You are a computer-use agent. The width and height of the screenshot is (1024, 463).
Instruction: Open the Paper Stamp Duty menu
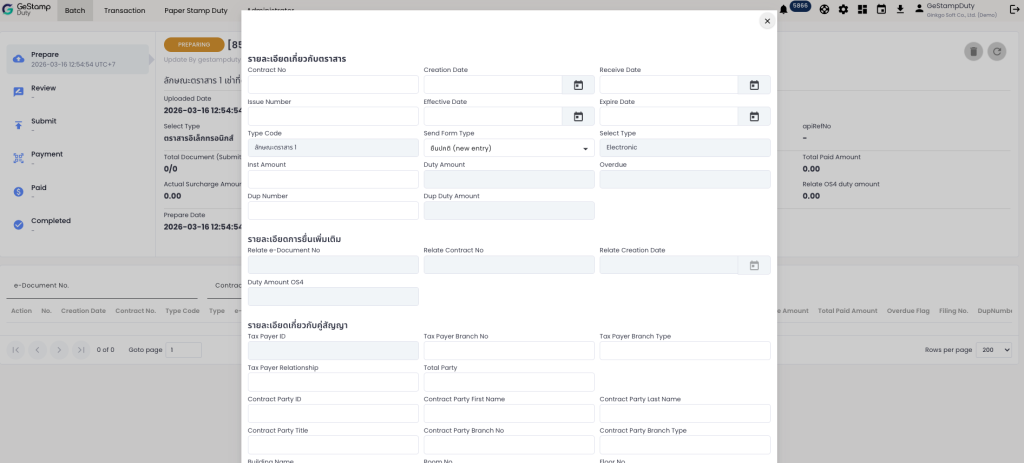pos(196,10)
